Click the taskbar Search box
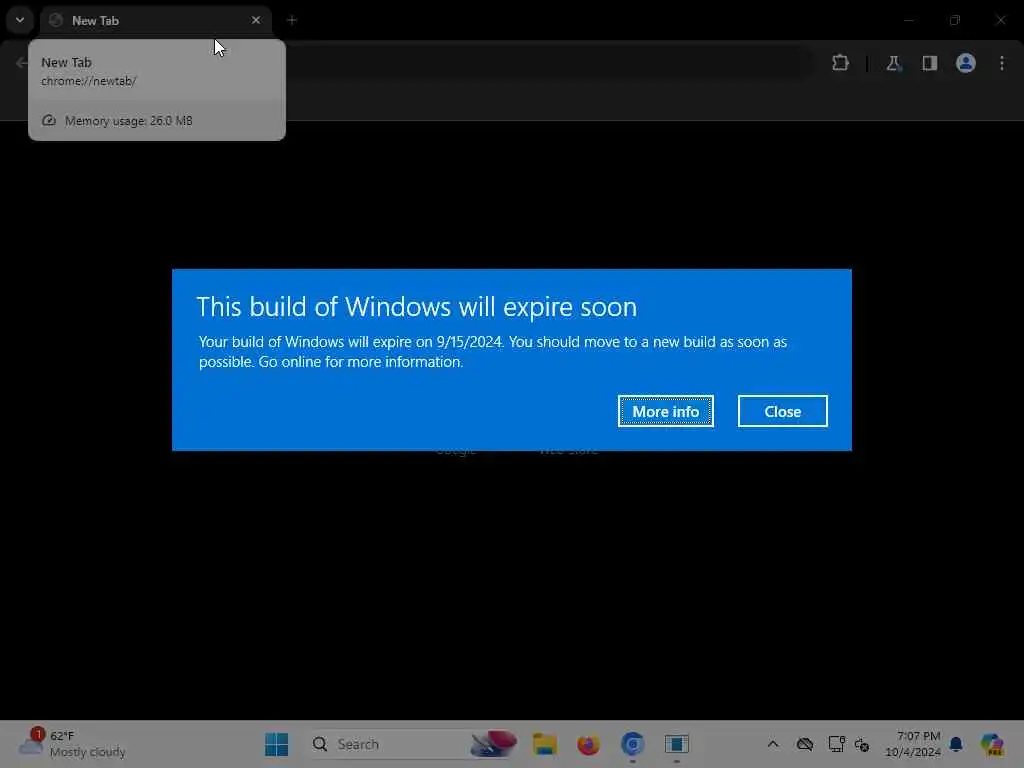Image resolution: width=1024 pixels, height=768 pixels. (414, 744)
